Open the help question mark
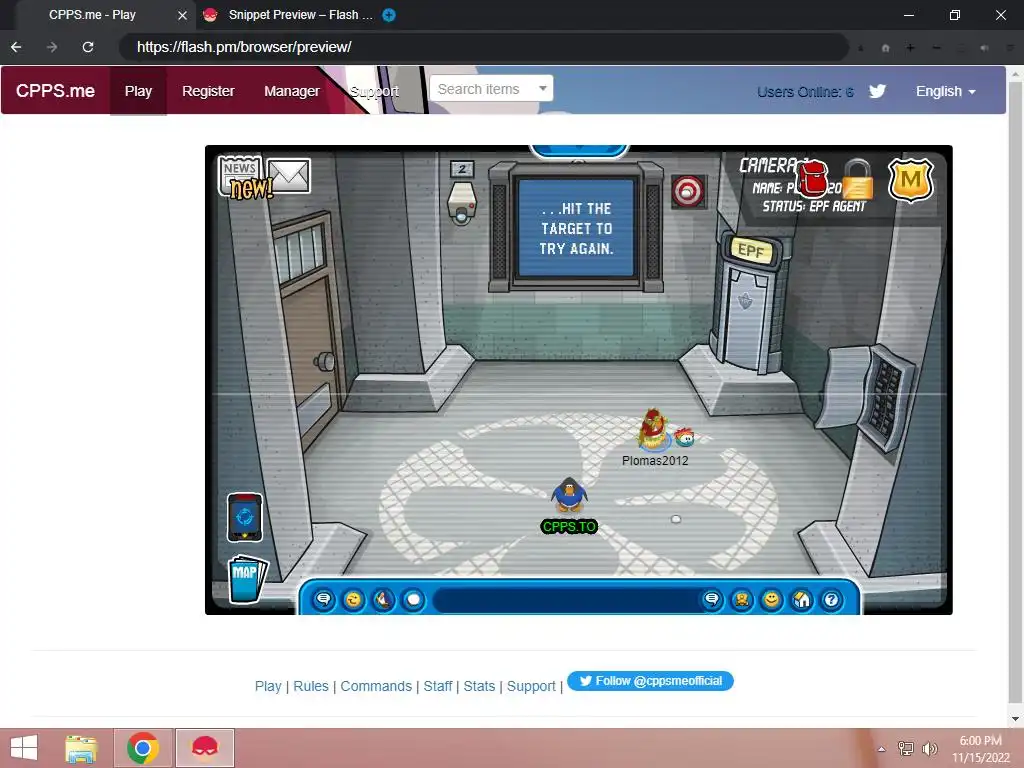This screenshot has height=768, width=1024. coord(831,599)
